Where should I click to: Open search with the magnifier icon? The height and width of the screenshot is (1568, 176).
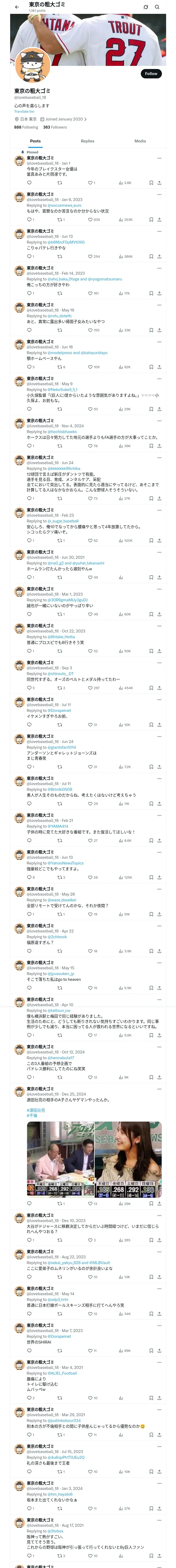[157, 7]
